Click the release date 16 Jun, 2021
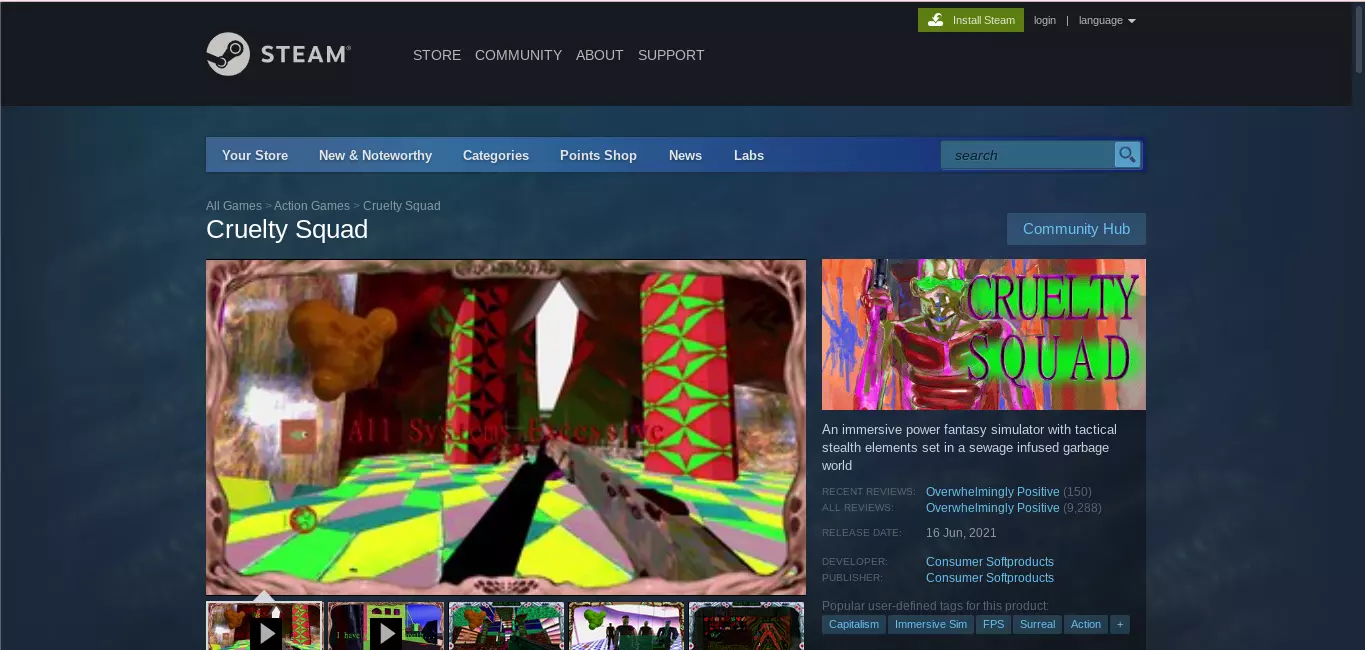Screen dimensions: 1365x650 [x=961, y=533]
